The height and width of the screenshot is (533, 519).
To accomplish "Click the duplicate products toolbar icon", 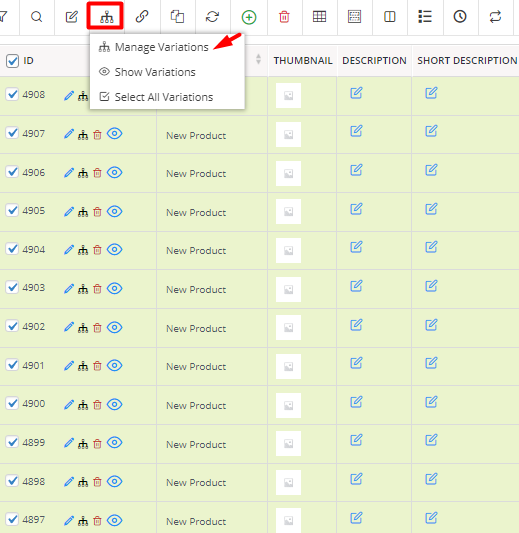I will (x=177, y=17).
